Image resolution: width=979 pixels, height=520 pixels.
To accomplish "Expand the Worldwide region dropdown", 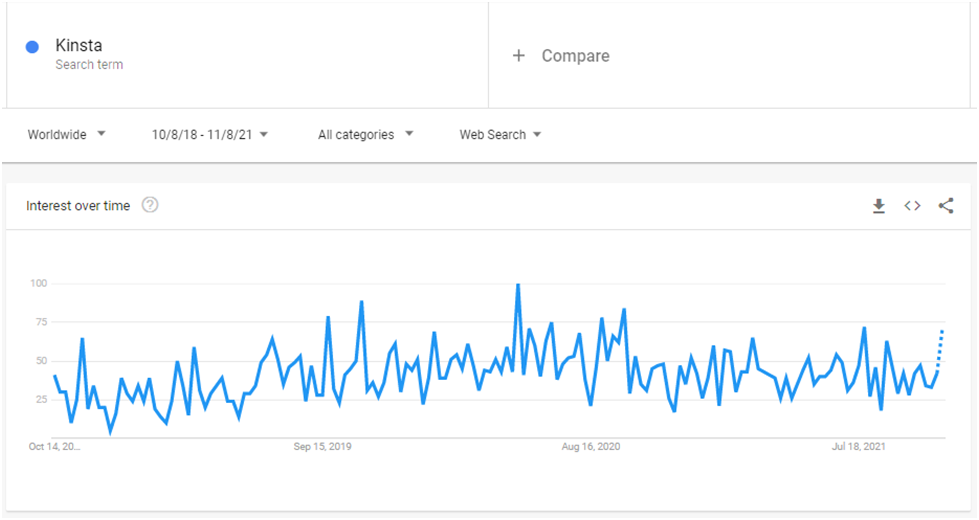I will (x=66, y=134).
